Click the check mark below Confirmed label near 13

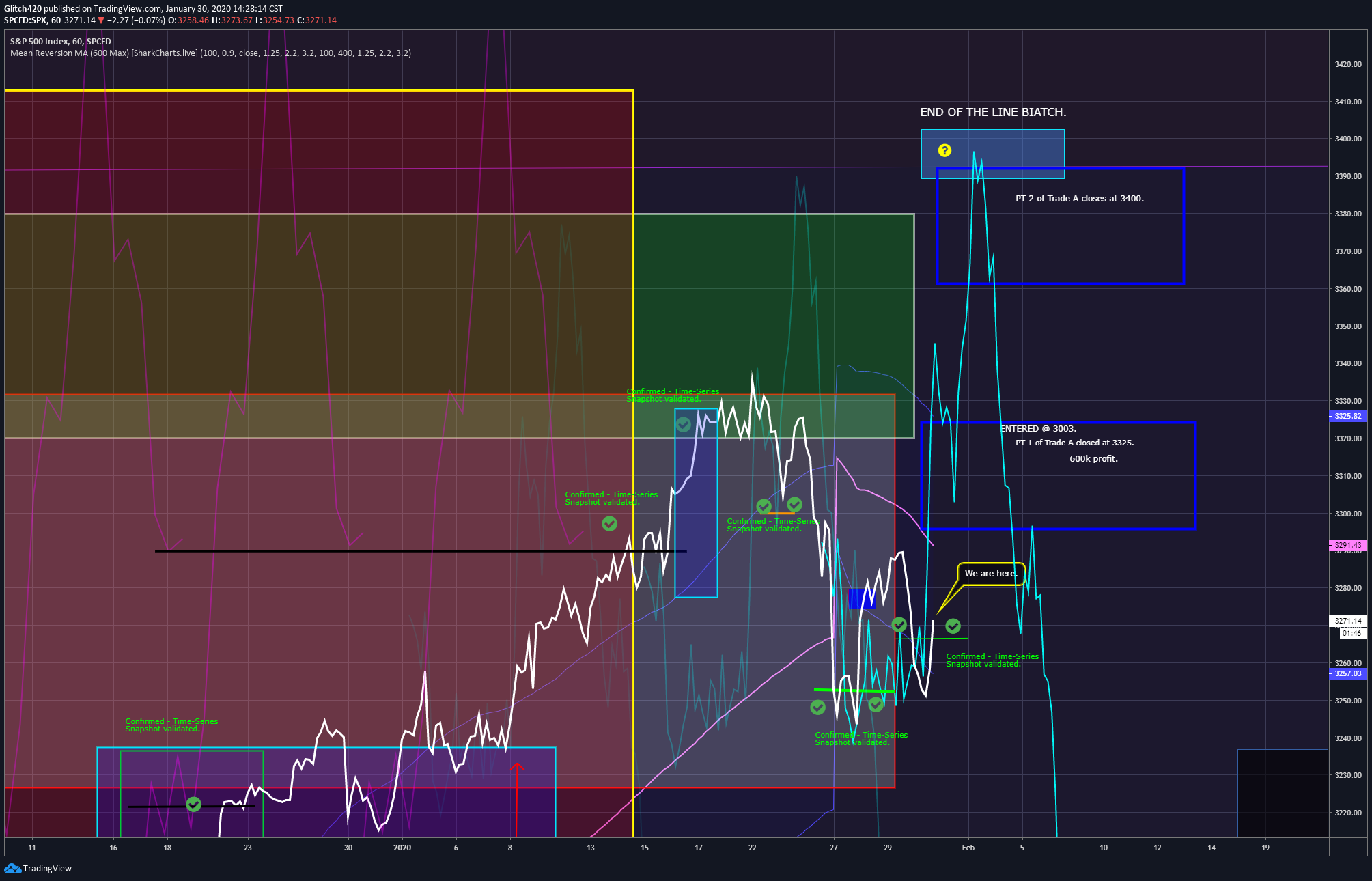(x=610, y=523)
